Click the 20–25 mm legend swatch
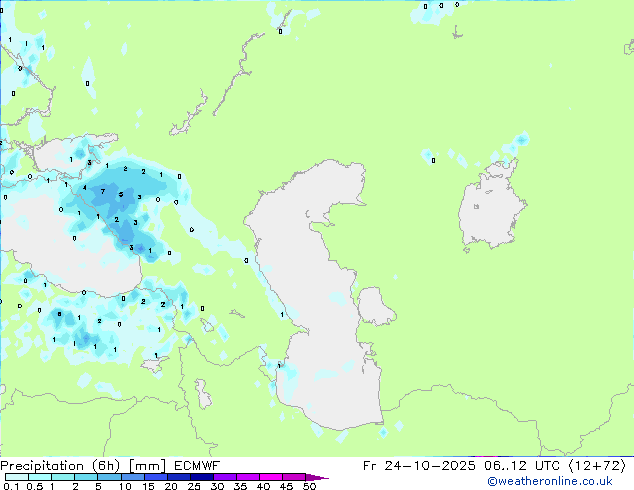This screenshot has width=634, height=490. [x=178, y=477]
